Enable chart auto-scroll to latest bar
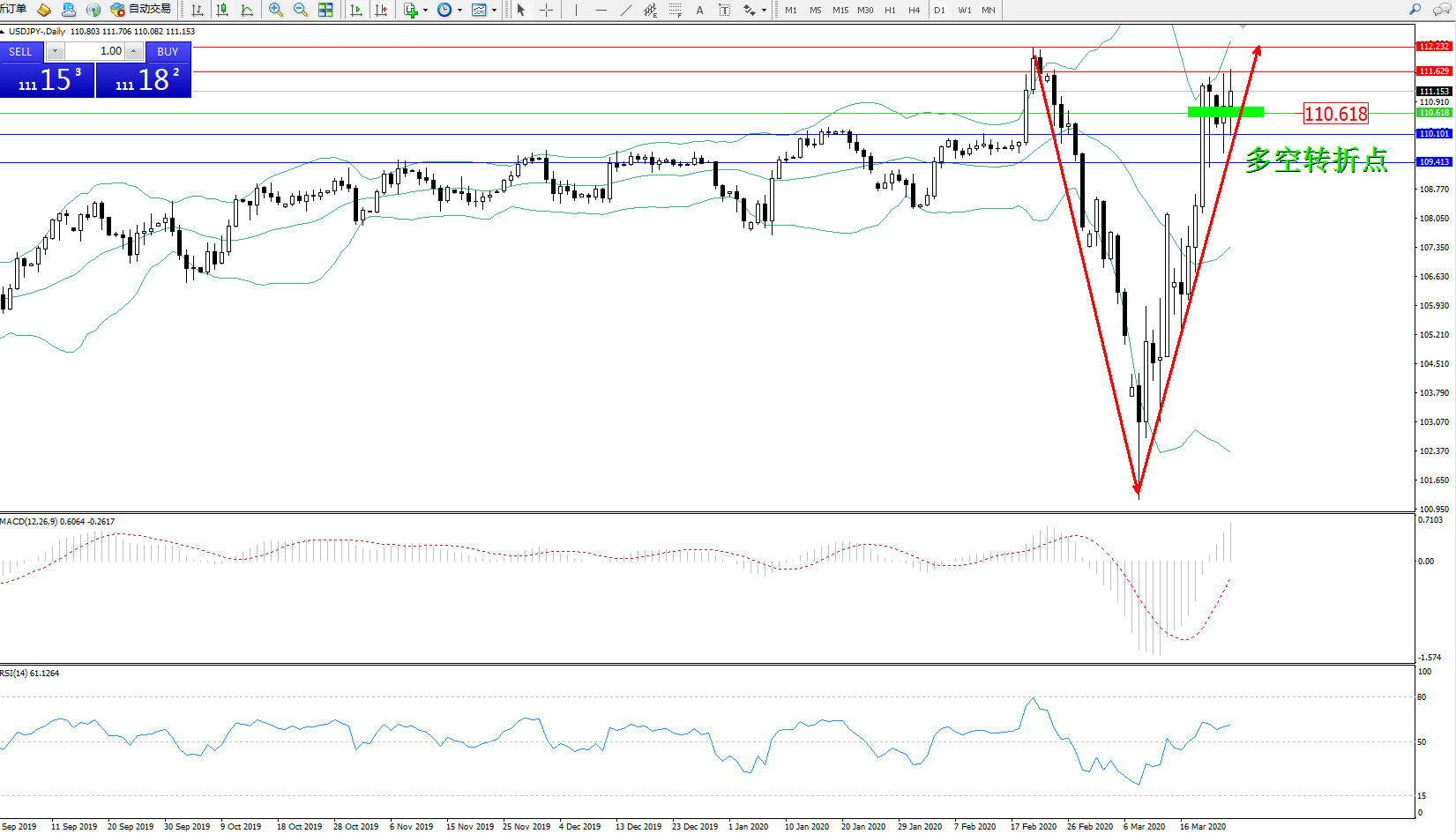Screen dimensions: 1456x834 [x=356, y=10]
